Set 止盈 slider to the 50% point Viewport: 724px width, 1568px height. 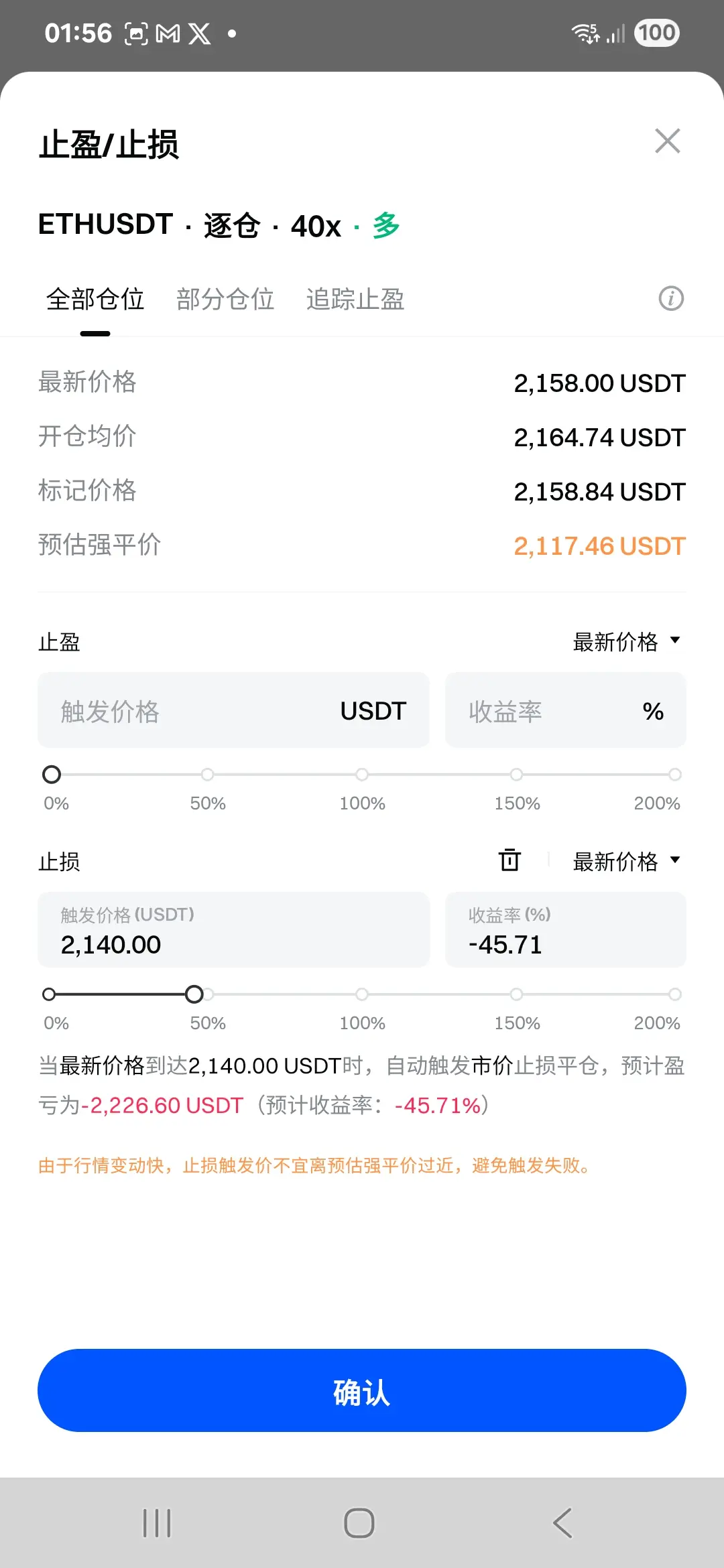click(208, 775)
